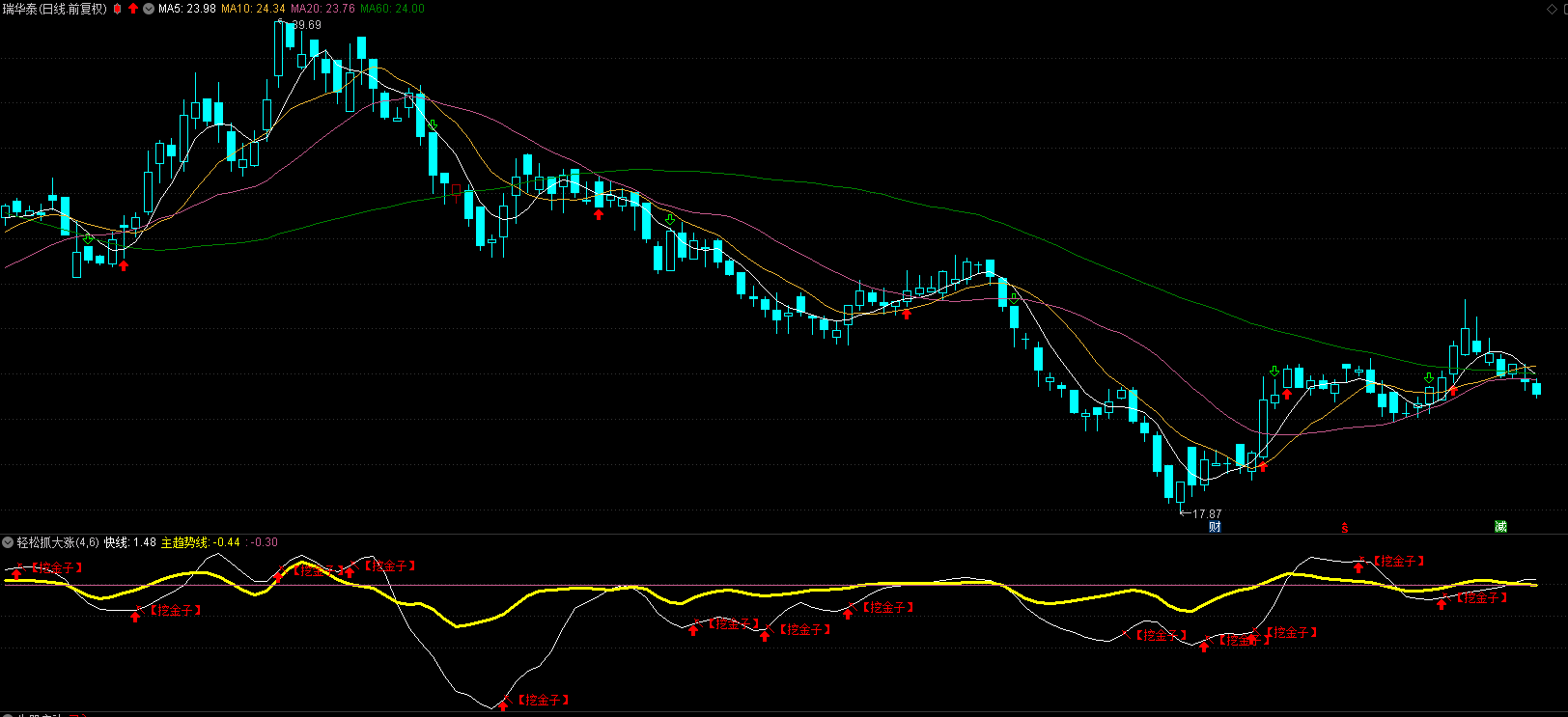The width and height of the screenshot is (1568, 717).
Task: Click the 主趋势线: -0.44 value
Action: [x=200, y=542]
